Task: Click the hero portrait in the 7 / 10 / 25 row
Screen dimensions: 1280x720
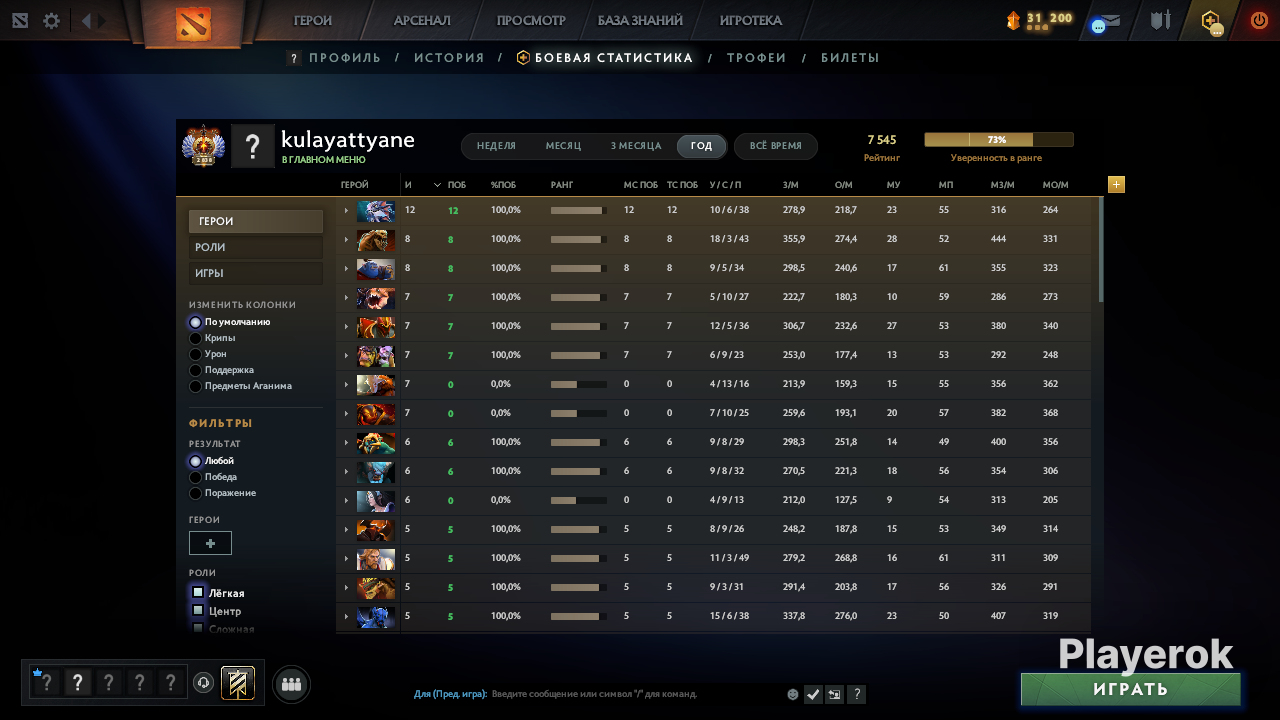Action: point(376,414)
